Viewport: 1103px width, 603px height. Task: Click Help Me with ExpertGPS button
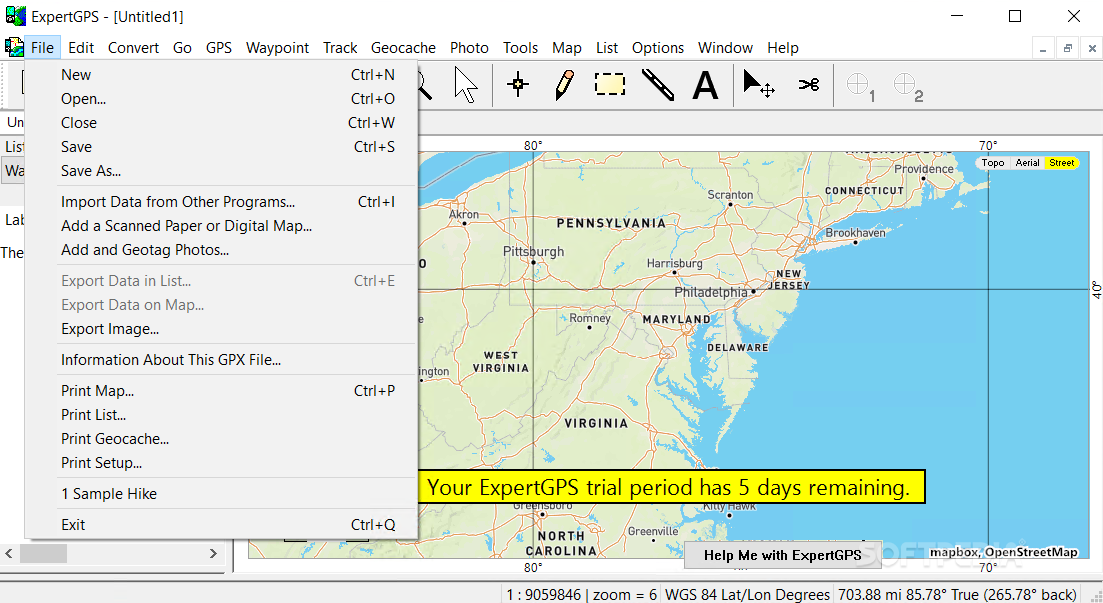click(x=782, y=555)
